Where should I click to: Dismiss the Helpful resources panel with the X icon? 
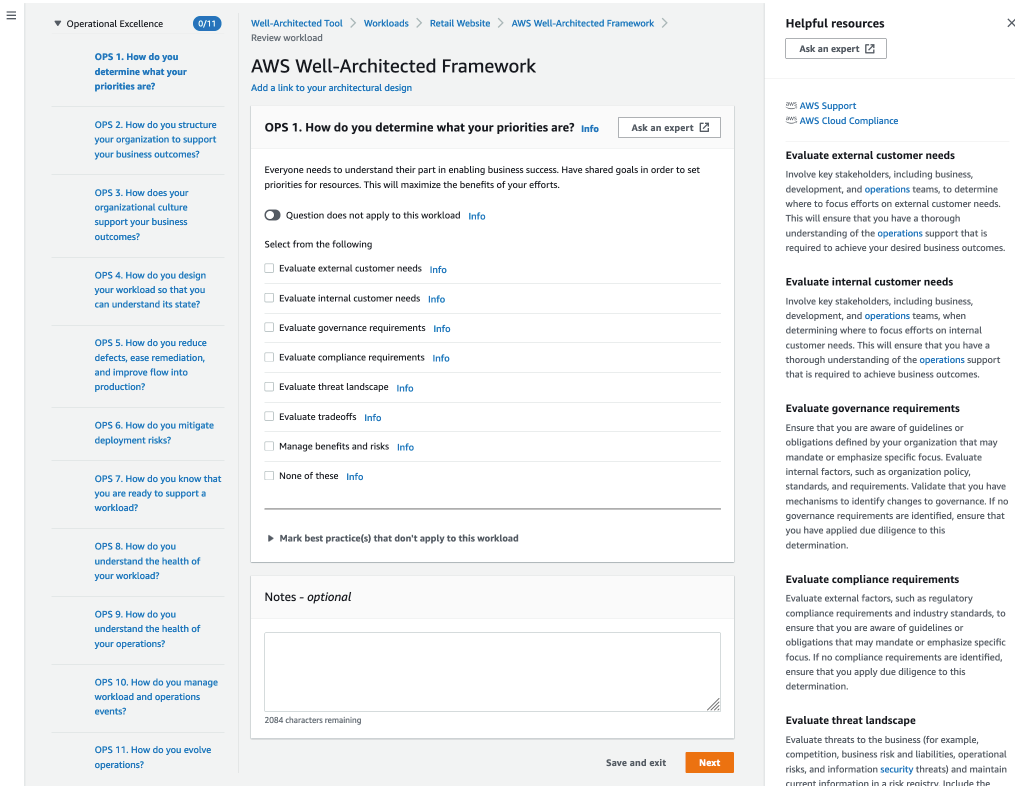click(1010, 22)
